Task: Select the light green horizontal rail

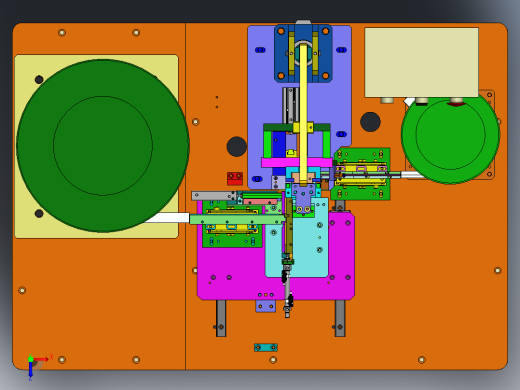Action: click(237, 219)
